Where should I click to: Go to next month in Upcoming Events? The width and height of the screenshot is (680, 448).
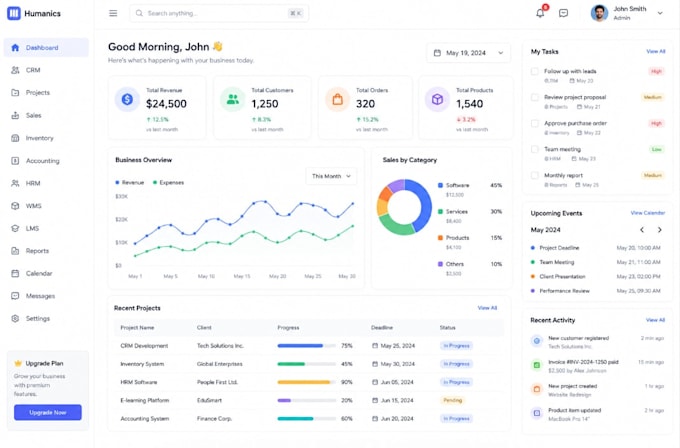coord(660,230)
